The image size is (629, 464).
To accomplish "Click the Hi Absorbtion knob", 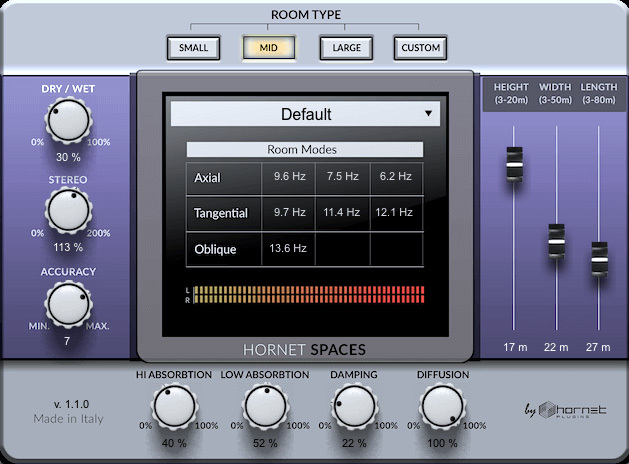I will (x=174, y=407).
